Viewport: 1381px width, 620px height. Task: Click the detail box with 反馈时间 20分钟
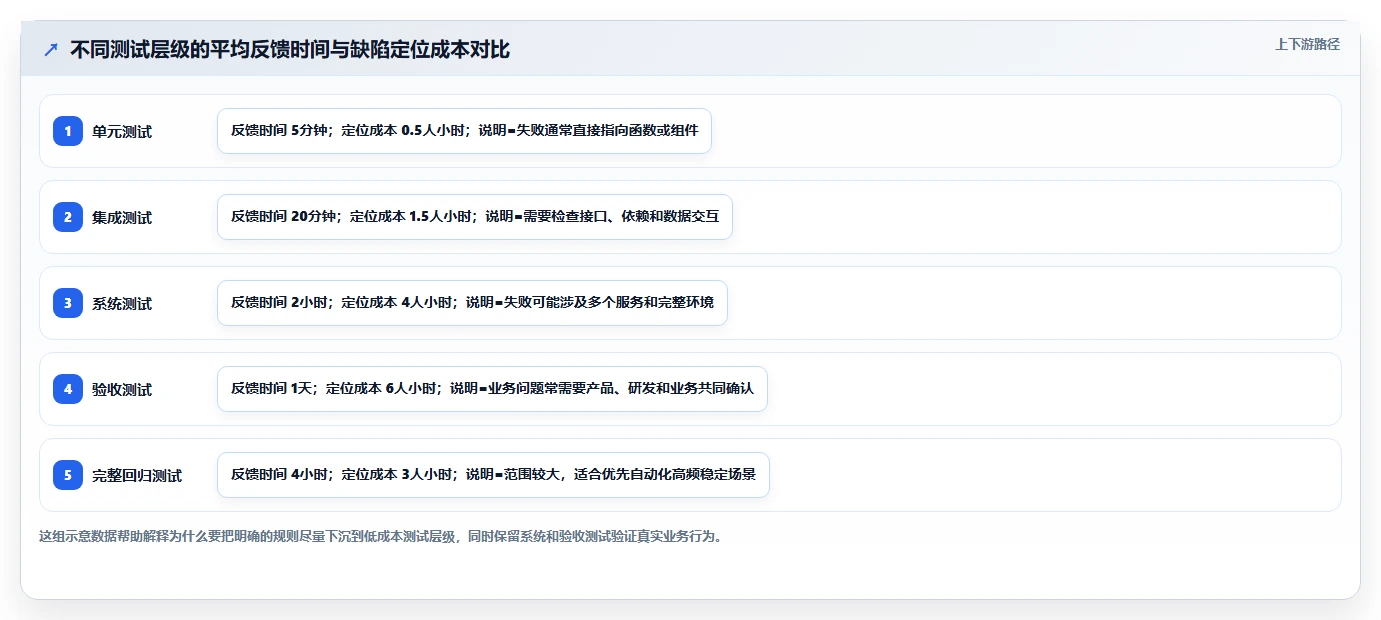point(475,217)
